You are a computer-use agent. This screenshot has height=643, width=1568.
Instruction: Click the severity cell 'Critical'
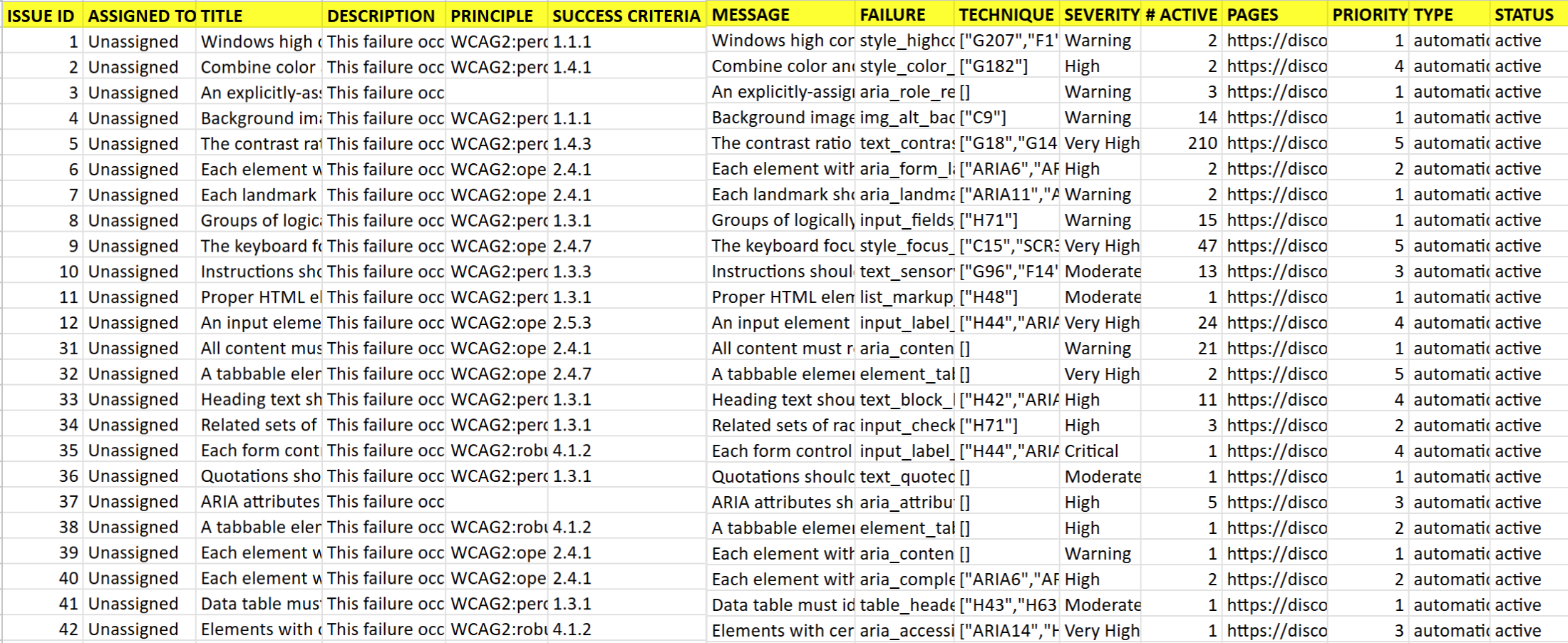tap(1100, 451)
